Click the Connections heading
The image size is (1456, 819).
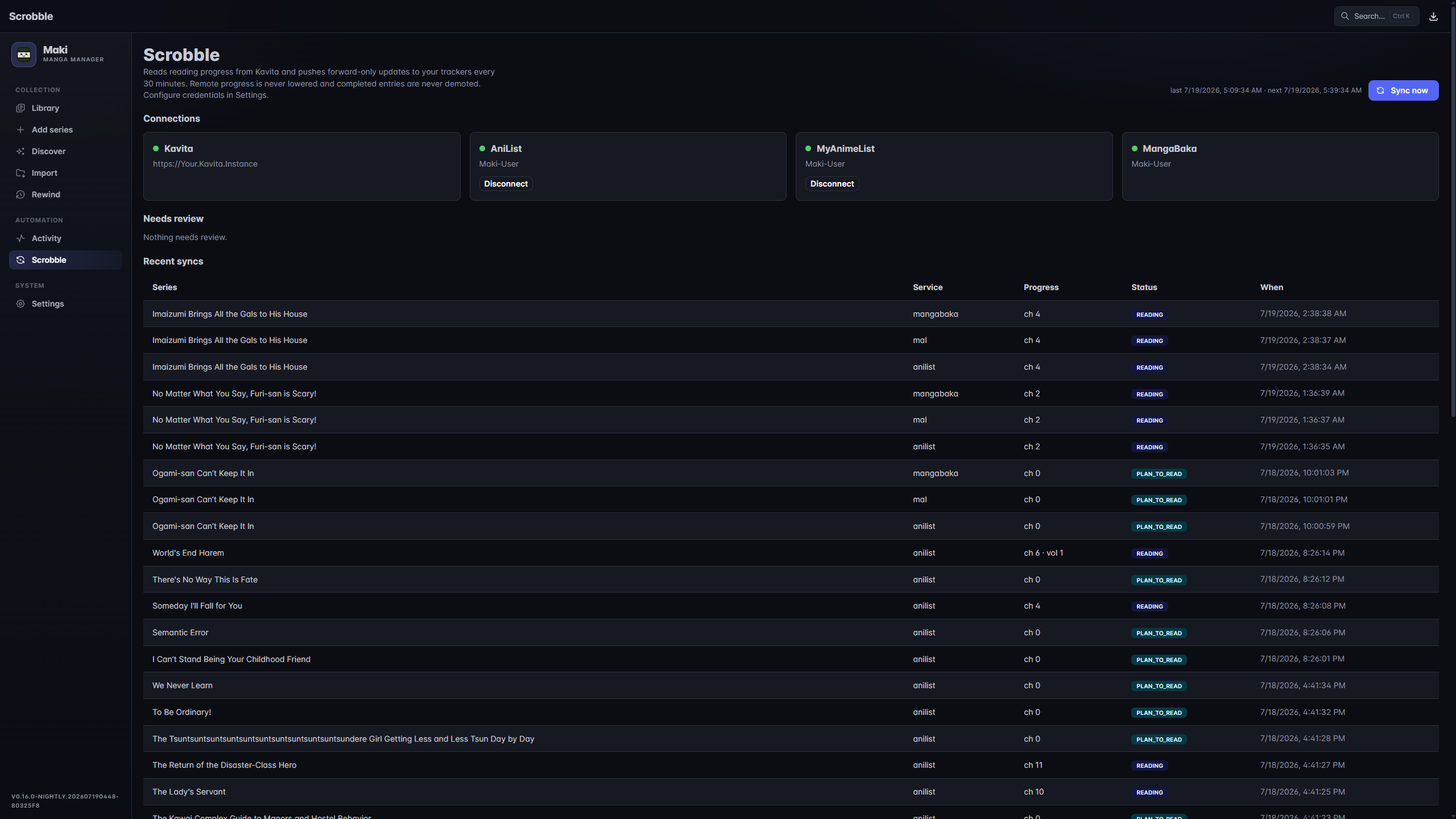click(171, 118)
